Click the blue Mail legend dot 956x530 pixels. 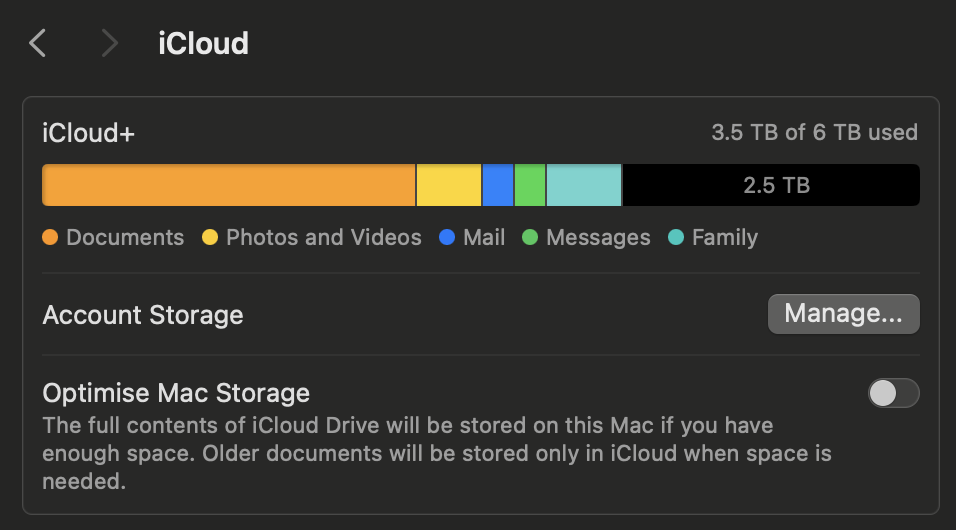(447, 238)
